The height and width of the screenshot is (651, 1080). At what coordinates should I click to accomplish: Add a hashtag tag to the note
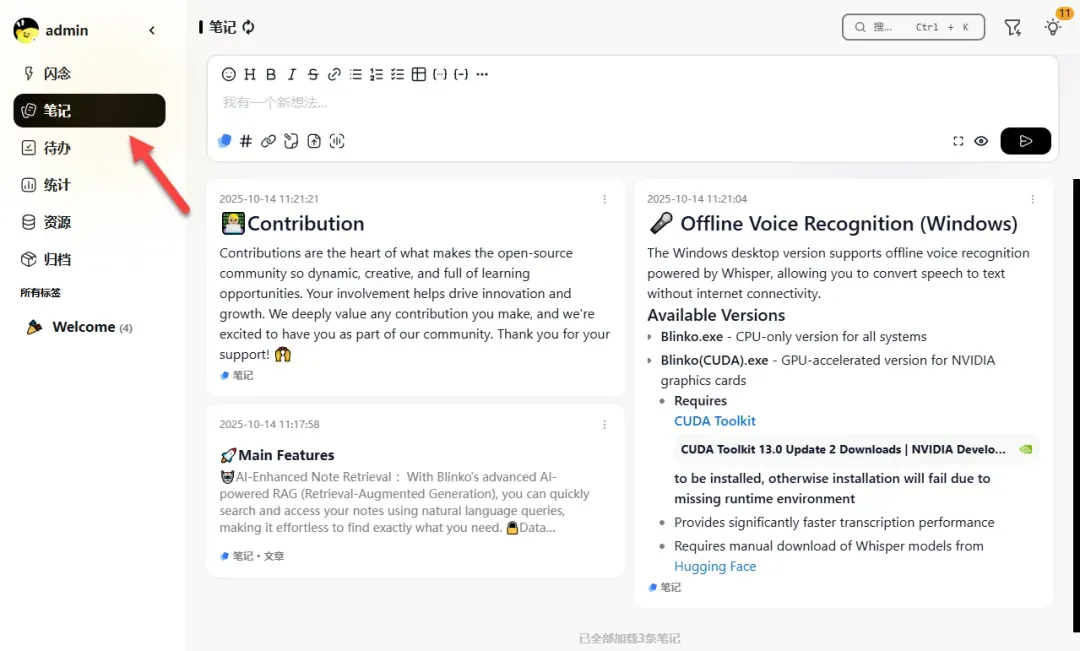coord(246,141)
